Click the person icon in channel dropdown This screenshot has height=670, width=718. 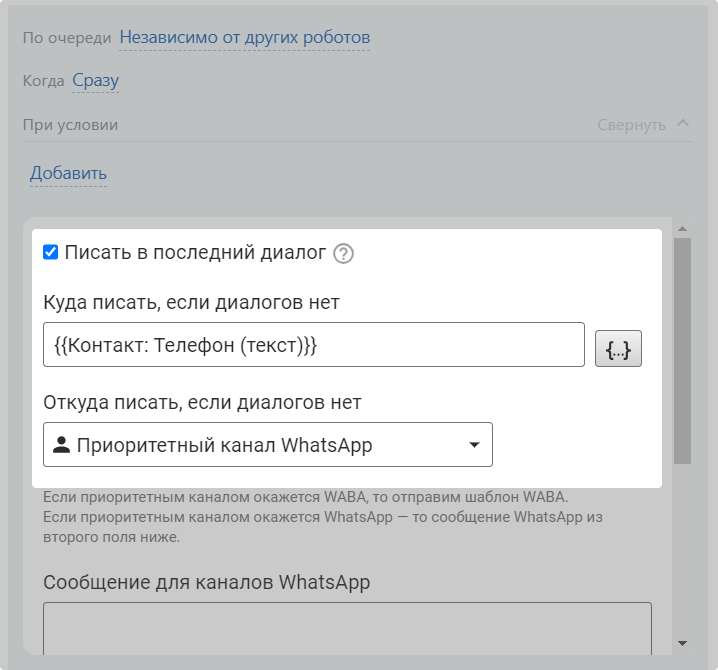pos(61,445)
